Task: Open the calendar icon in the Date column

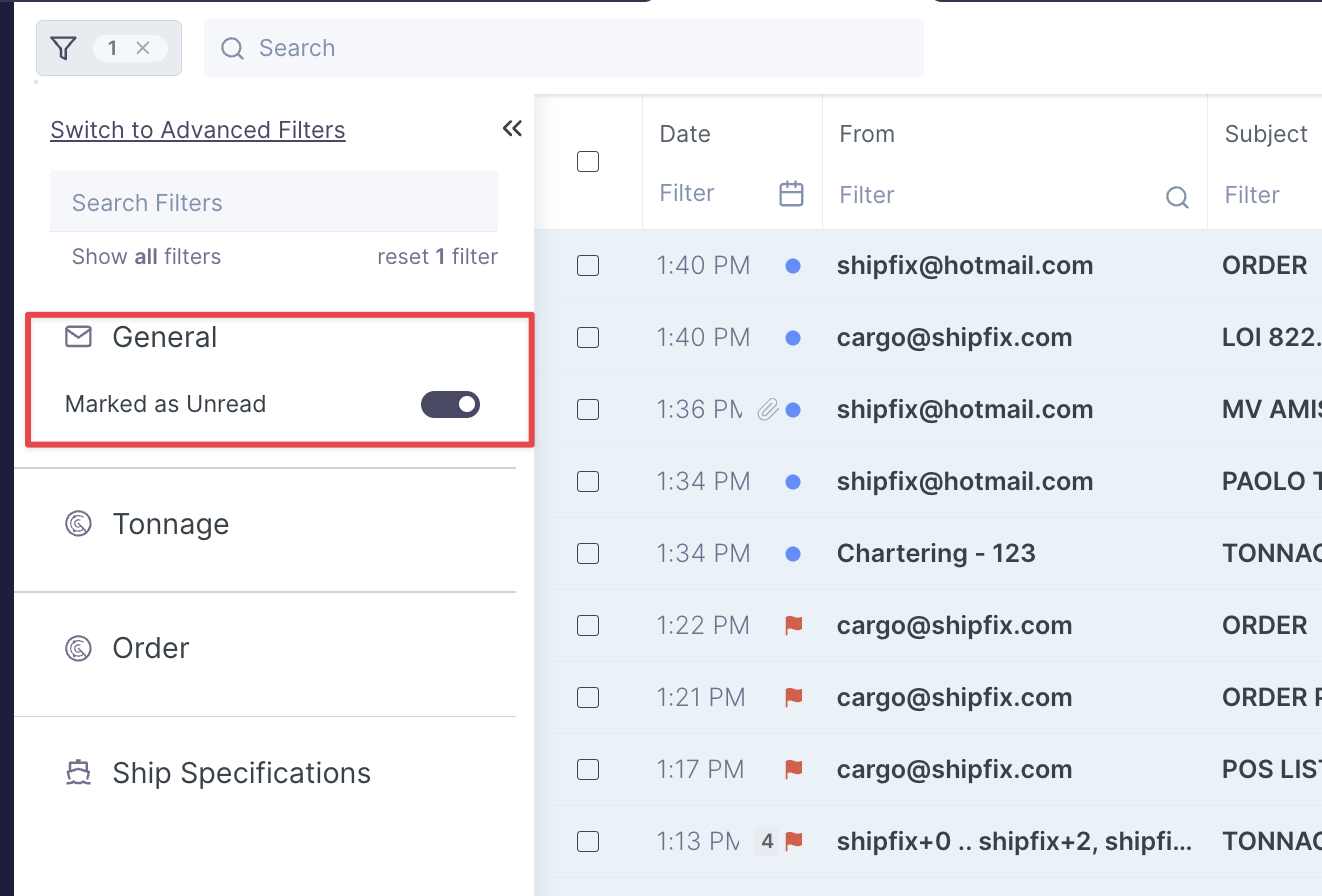Action: point(791,194)
